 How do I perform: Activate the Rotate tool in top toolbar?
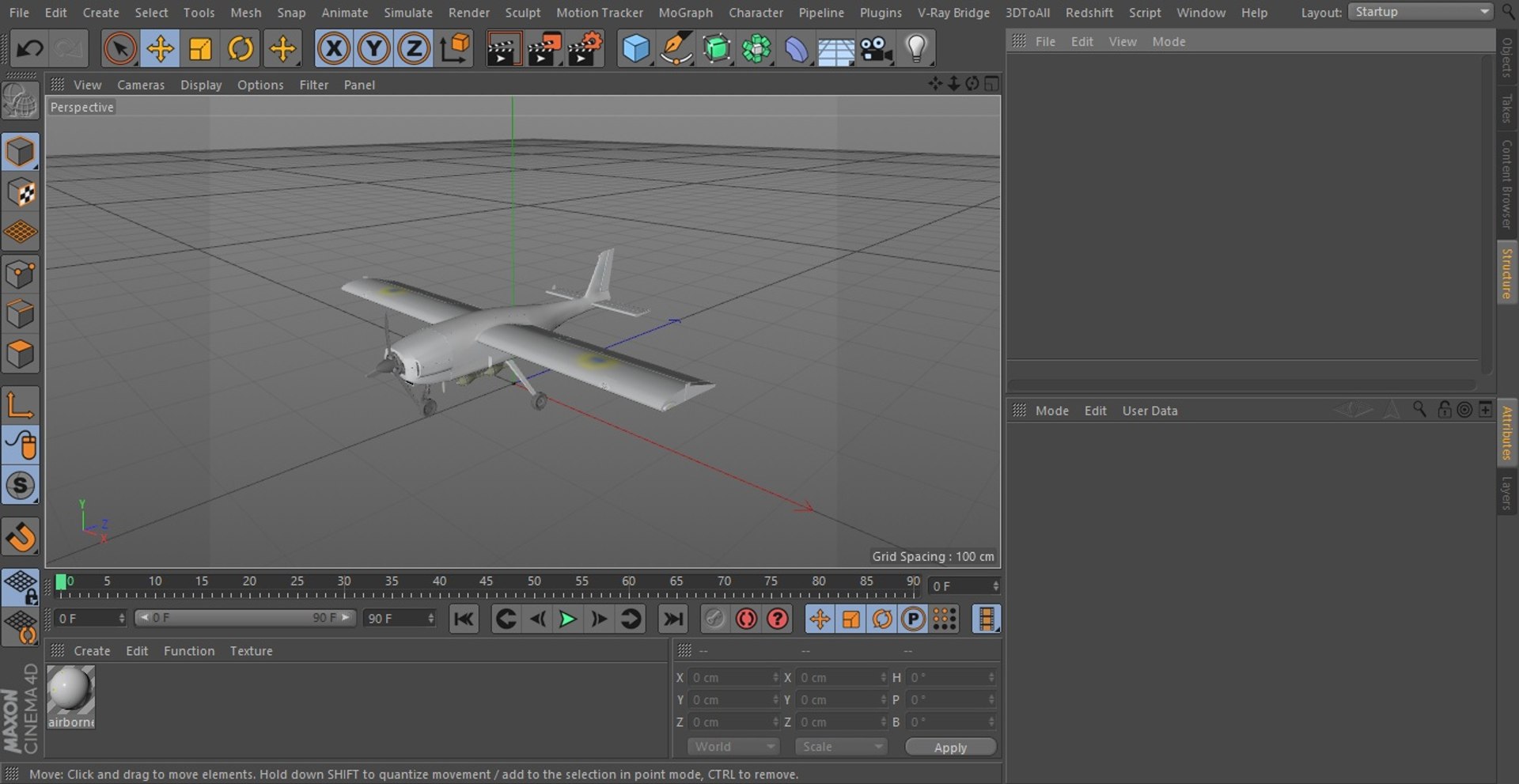coord(241,49)
